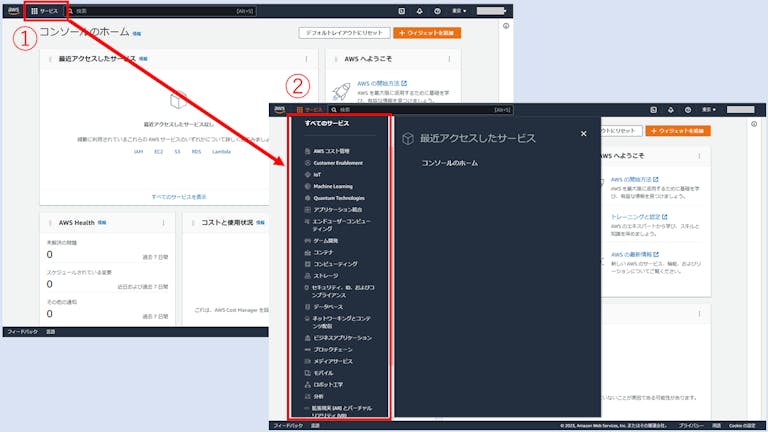Open the サービス menu in back window
Viewport: 768px width, 432px height.
coord(45,11)
